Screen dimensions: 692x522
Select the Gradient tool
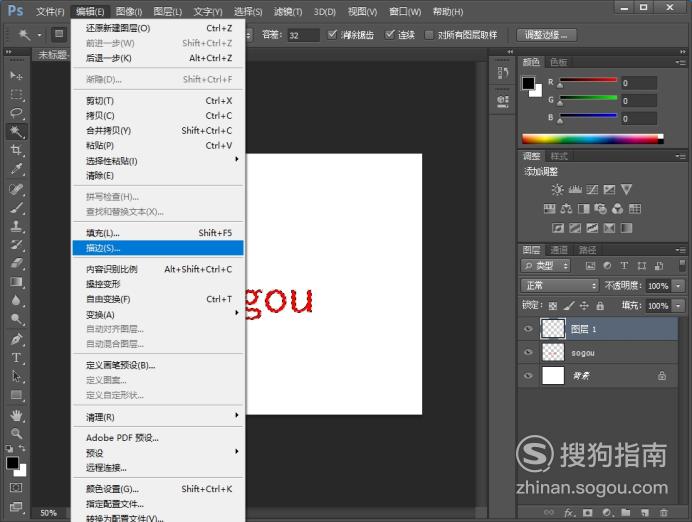coord(16,282)
